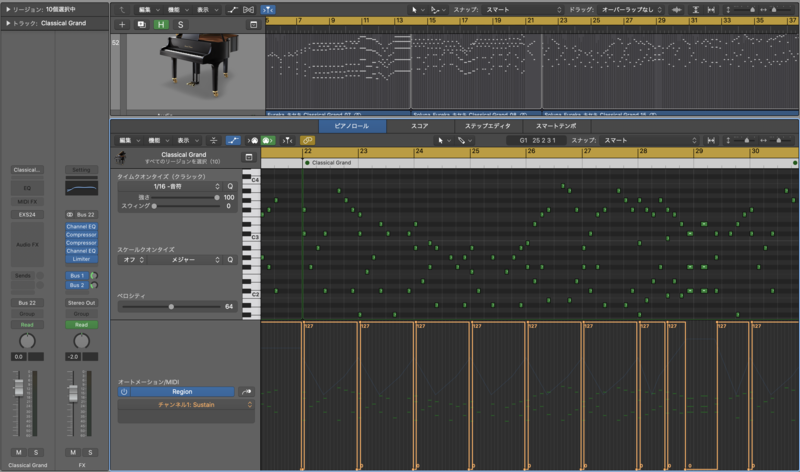
Task: Click the EQ thumbnail curve on FX strip
Action: click(x=82, y=188)
